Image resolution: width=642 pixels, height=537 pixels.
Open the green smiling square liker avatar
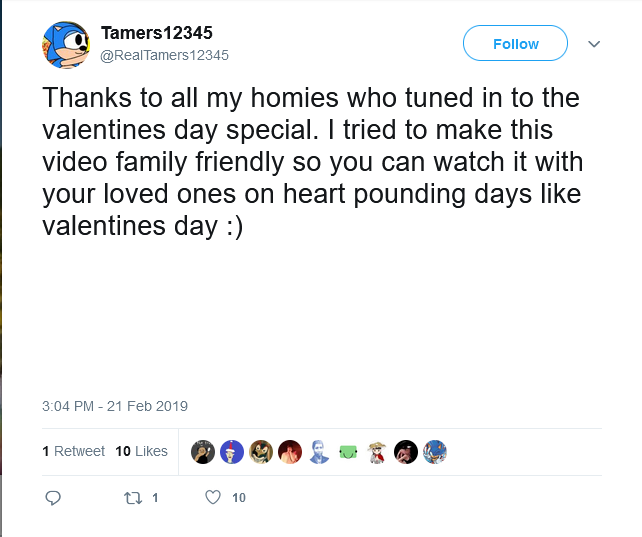tap(348, 452)
